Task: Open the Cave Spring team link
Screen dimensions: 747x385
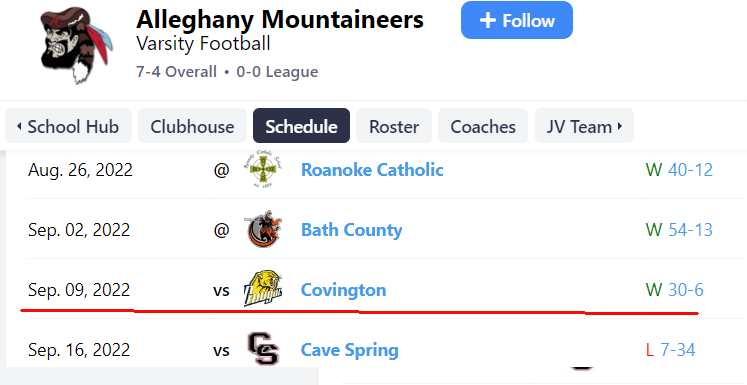Action: [350, 350]
